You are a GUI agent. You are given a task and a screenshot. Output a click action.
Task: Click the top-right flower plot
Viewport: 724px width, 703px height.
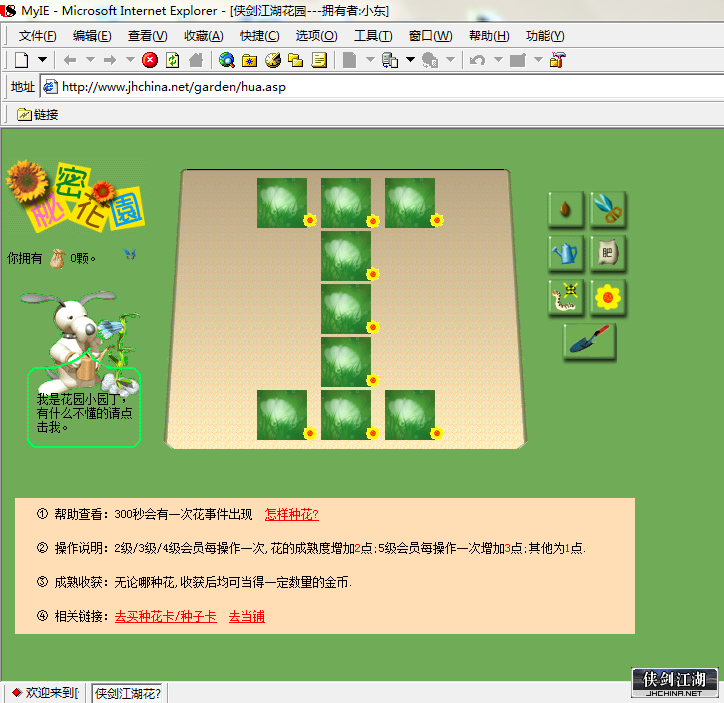coord(410,203)
